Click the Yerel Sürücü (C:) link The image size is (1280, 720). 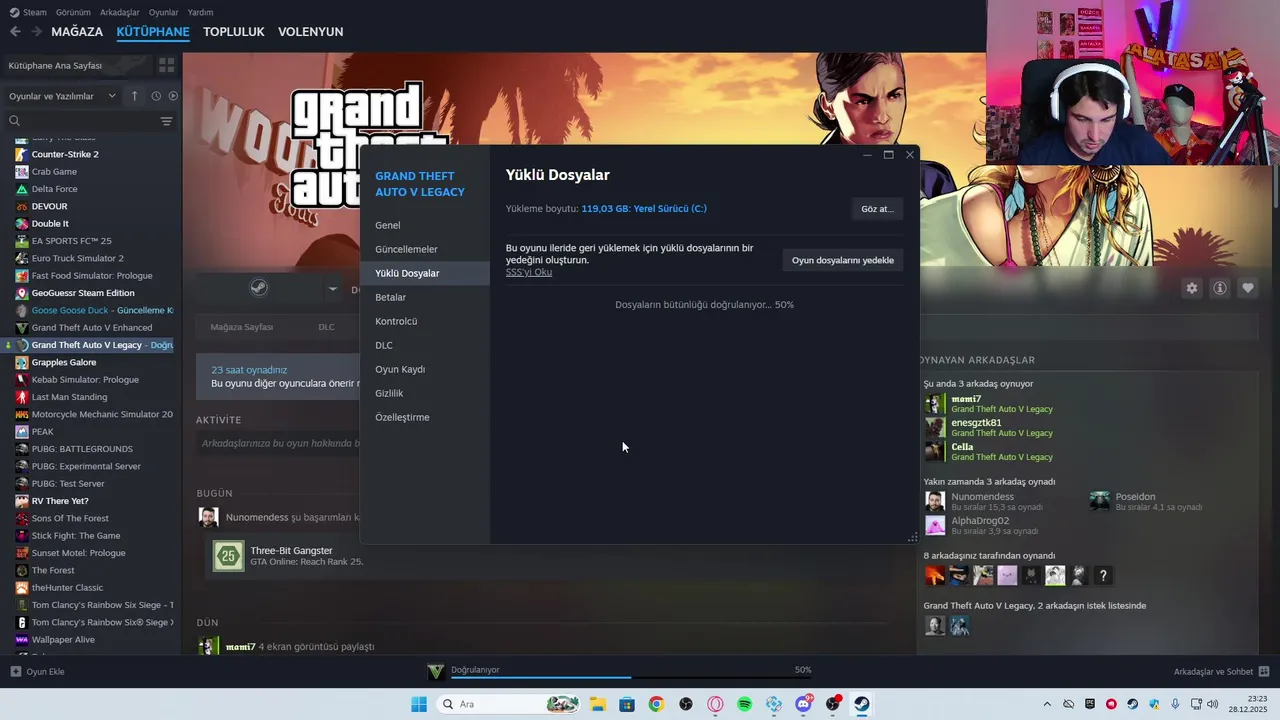point(670,209)
